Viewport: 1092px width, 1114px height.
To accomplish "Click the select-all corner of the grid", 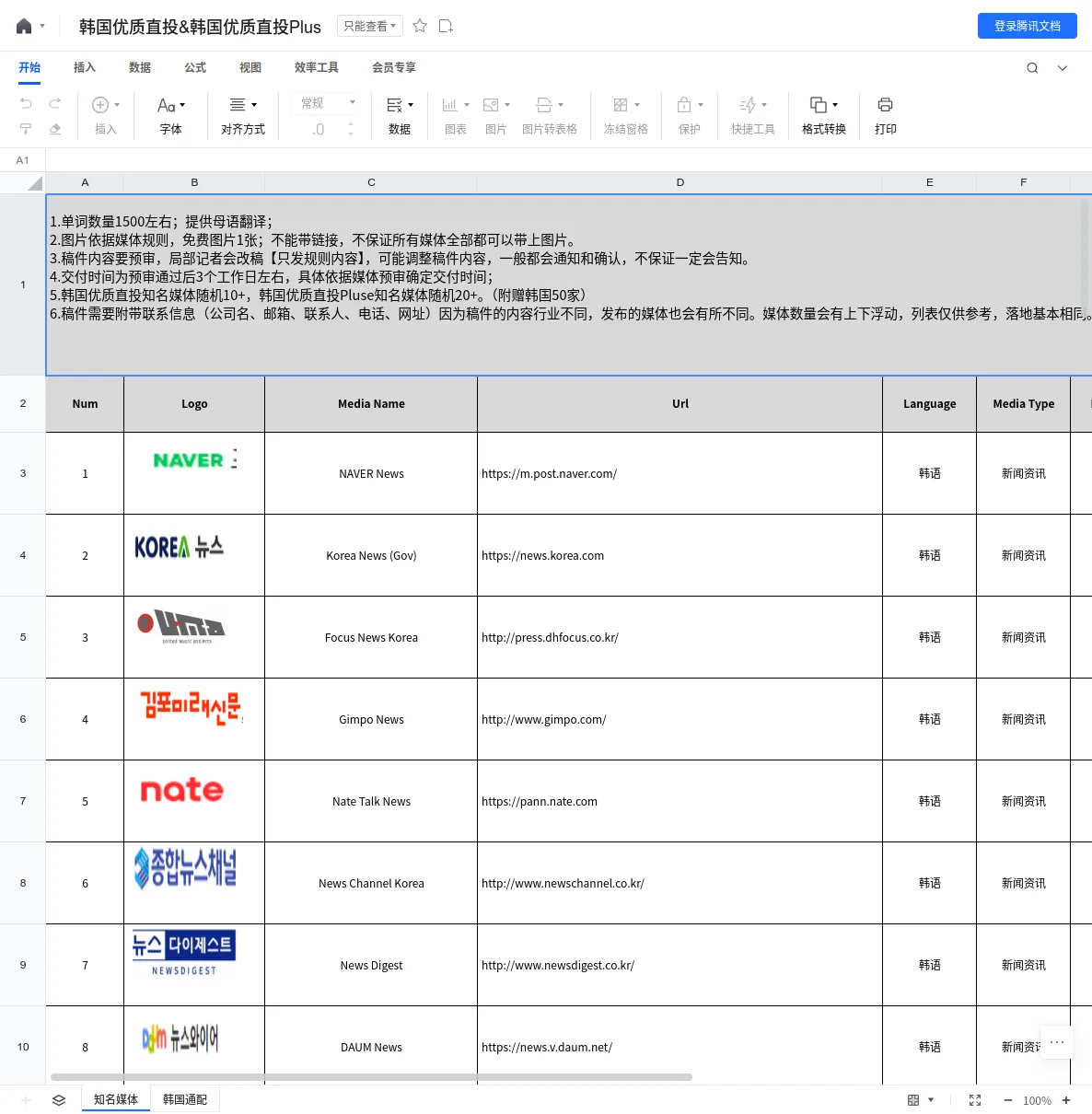I will pyautogui.click(x=23, y=182).
